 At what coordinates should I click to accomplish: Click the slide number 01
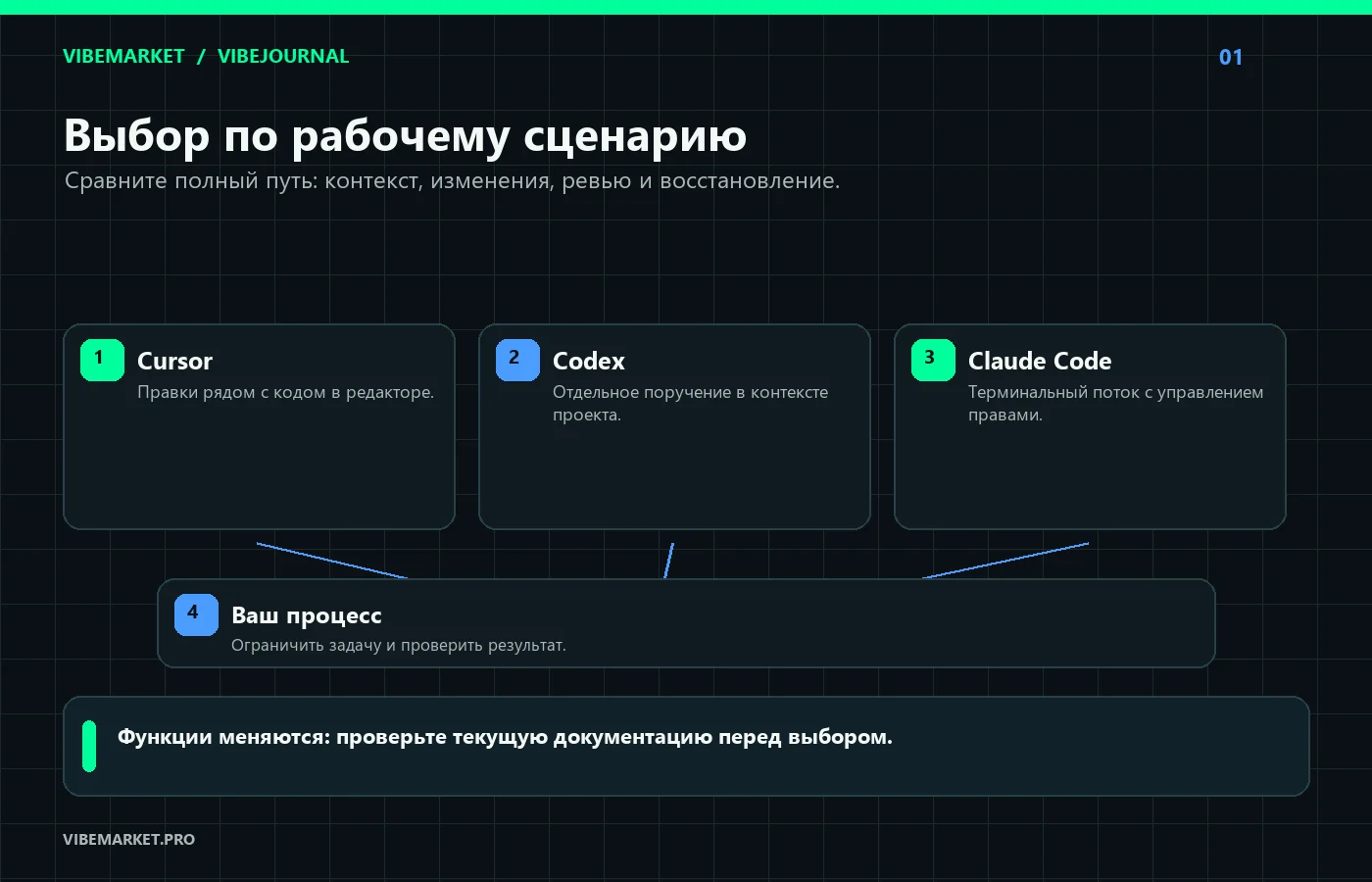[x=1231, y=57]
